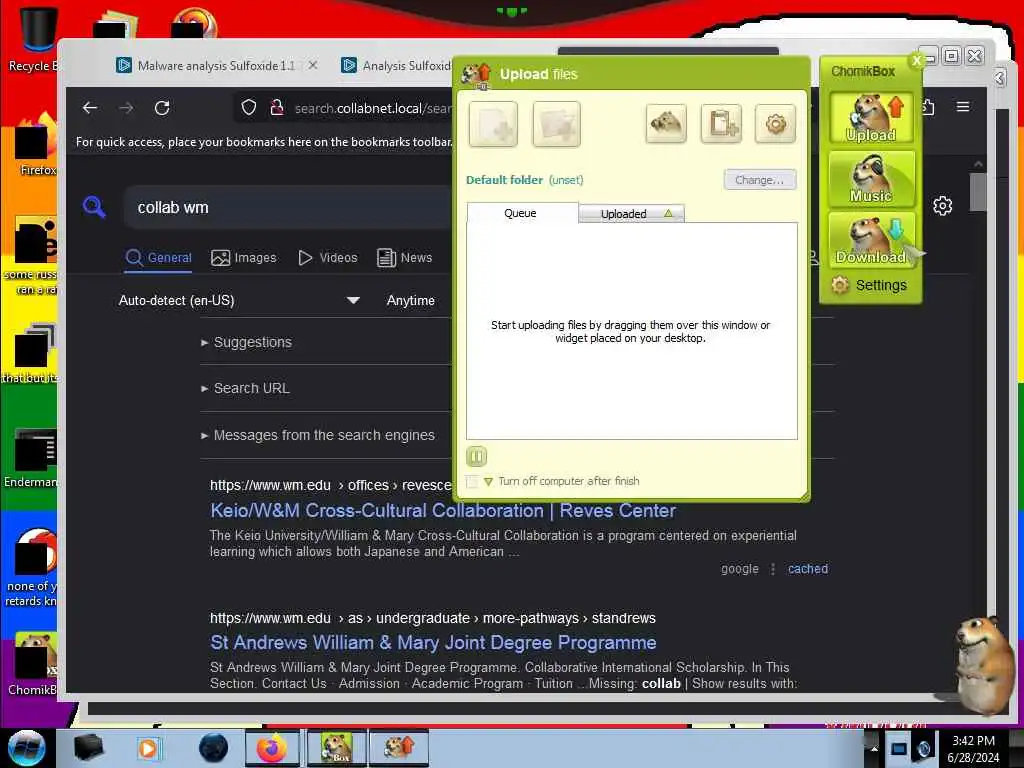Open upload settings gear icon

click(x=775, y=123)
